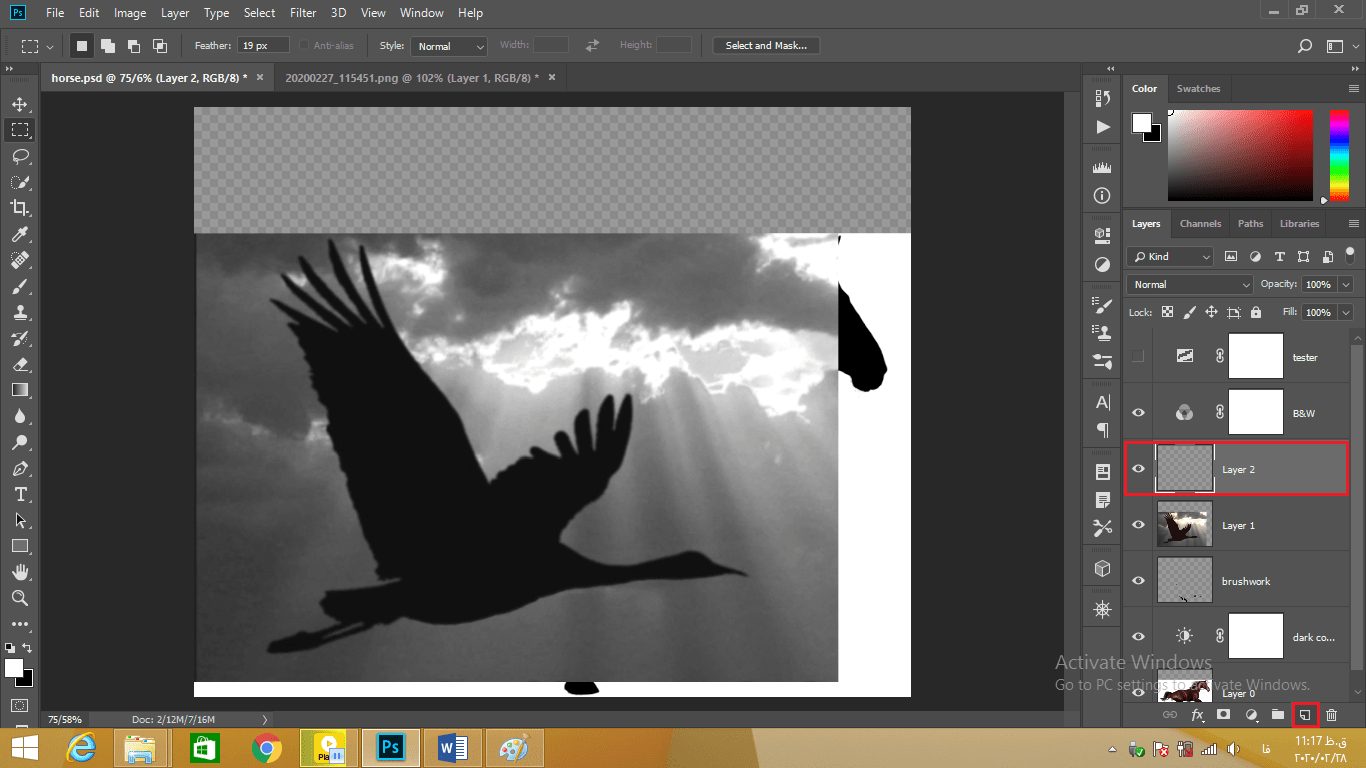The width and height of the screenshot is (1366, 768).
Task: Open the Actions play icon panel
Action: (1103, 127)
